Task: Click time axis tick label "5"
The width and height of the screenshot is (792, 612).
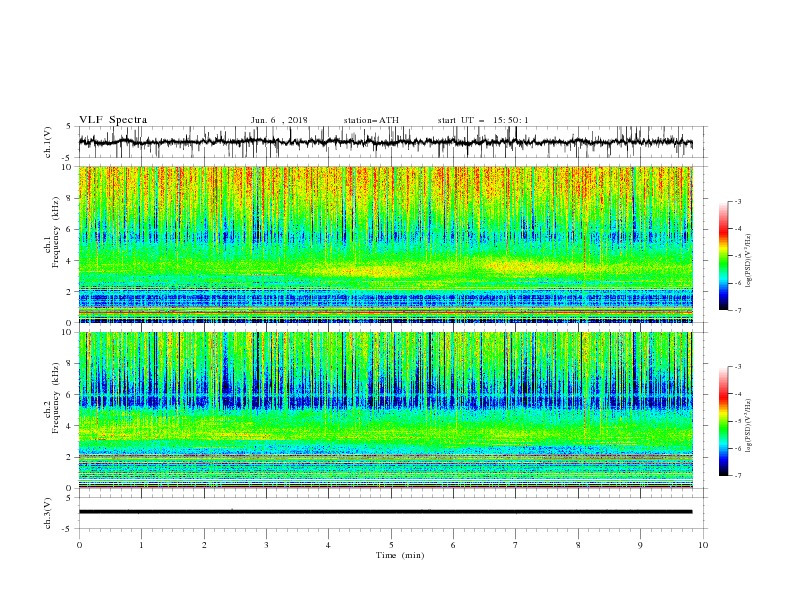Action: click(391, 545)
